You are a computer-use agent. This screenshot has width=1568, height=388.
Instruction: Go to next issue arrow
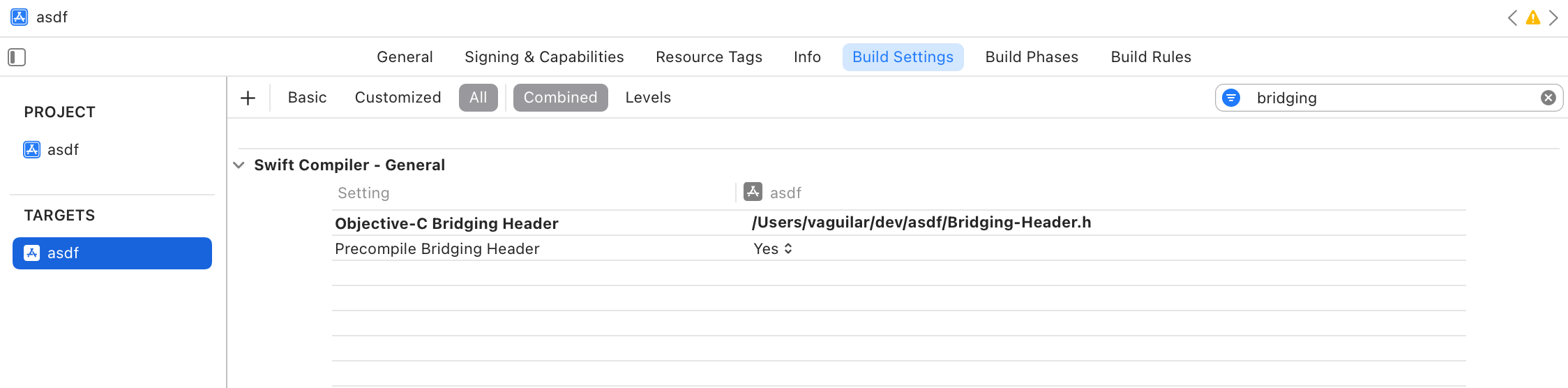tap(1553, 18)
